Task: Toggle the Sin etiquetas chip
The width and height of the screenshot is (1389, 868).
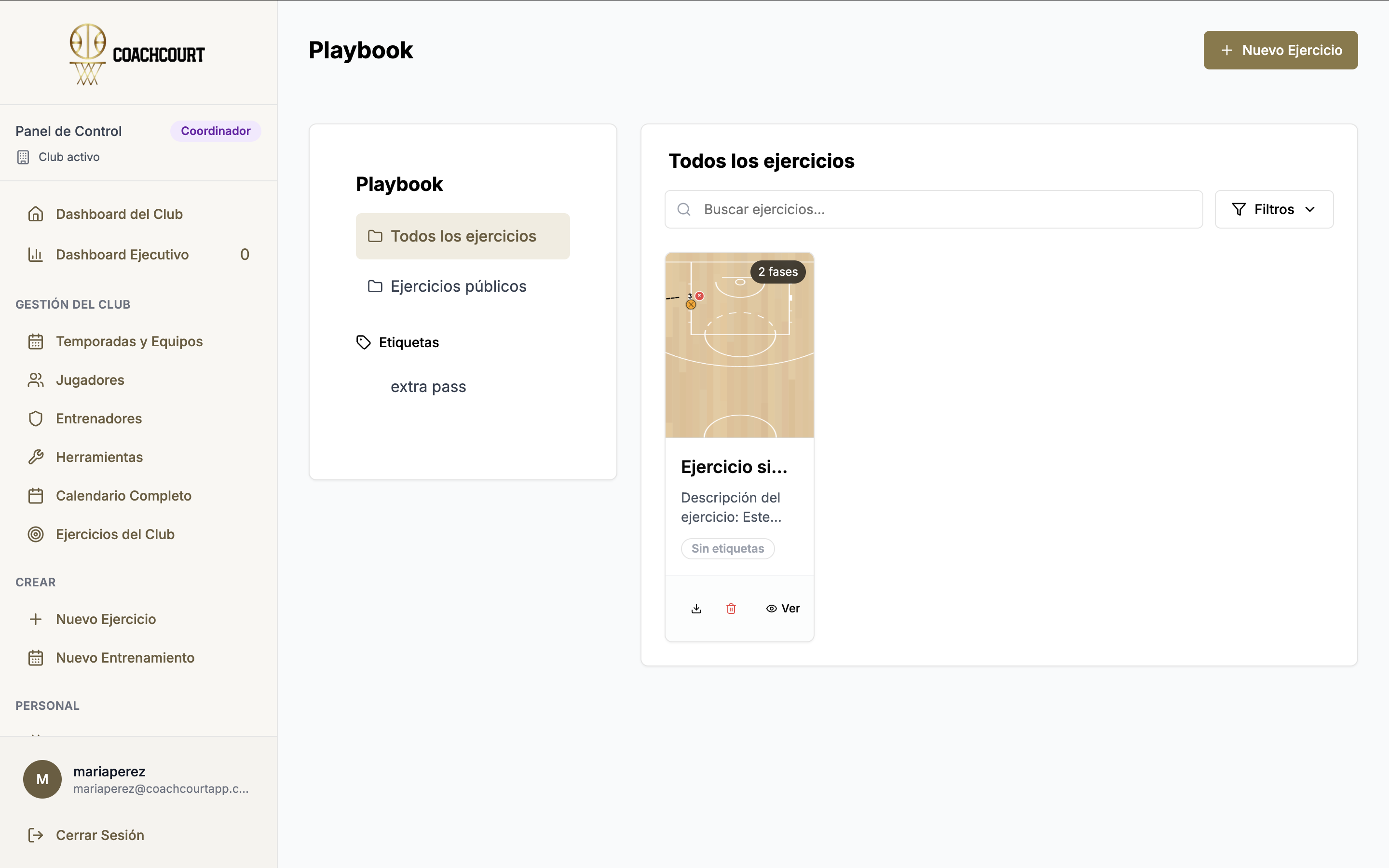Action: (x=728, y=548)
